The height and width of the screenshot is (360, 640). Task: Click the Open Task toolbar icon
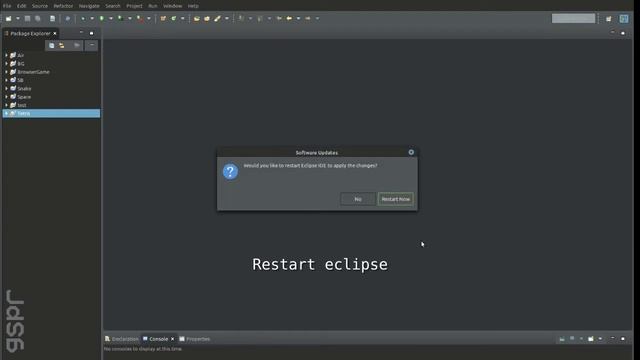tap(207, 18)
